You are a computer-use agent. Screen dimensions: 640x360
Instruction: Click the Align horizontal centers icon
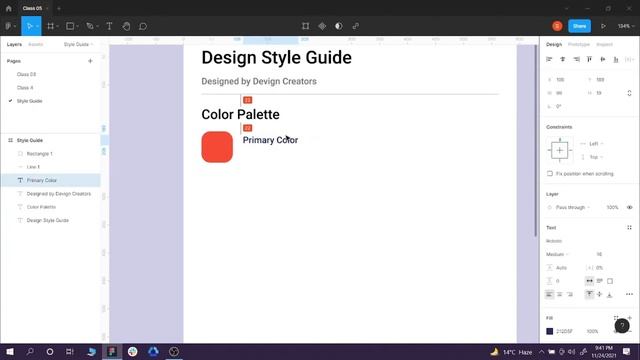click(563, 60)
